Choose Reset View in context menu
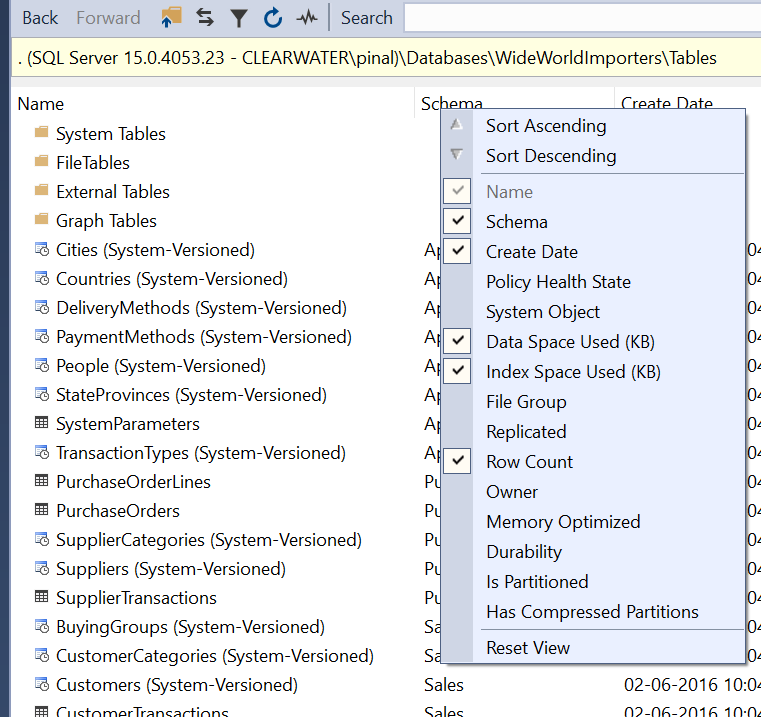 [528, 648]
